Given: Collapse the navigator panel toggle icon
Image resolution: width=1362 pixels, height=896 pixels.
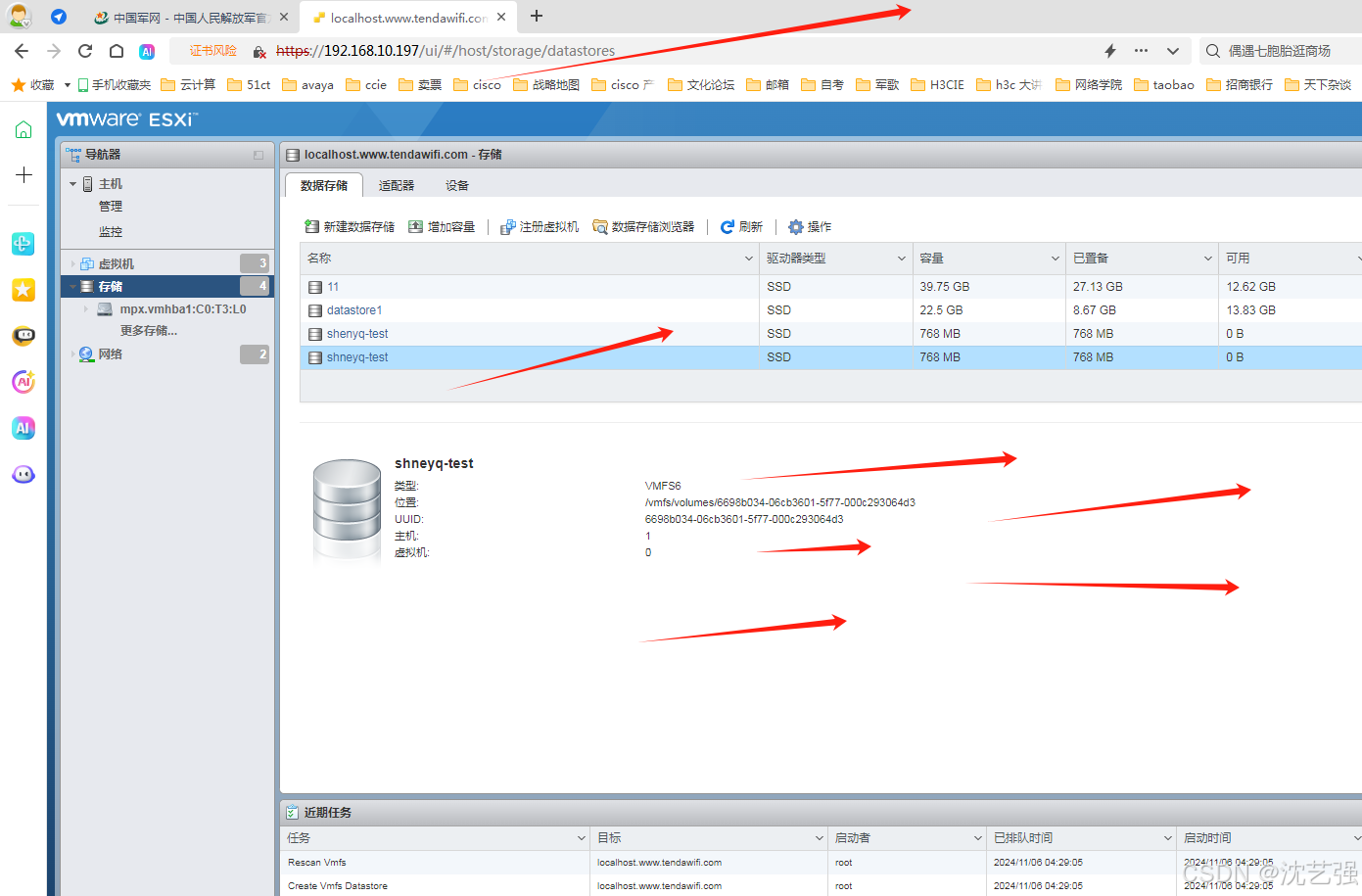Looking at the screenshot, I should 258,155.
